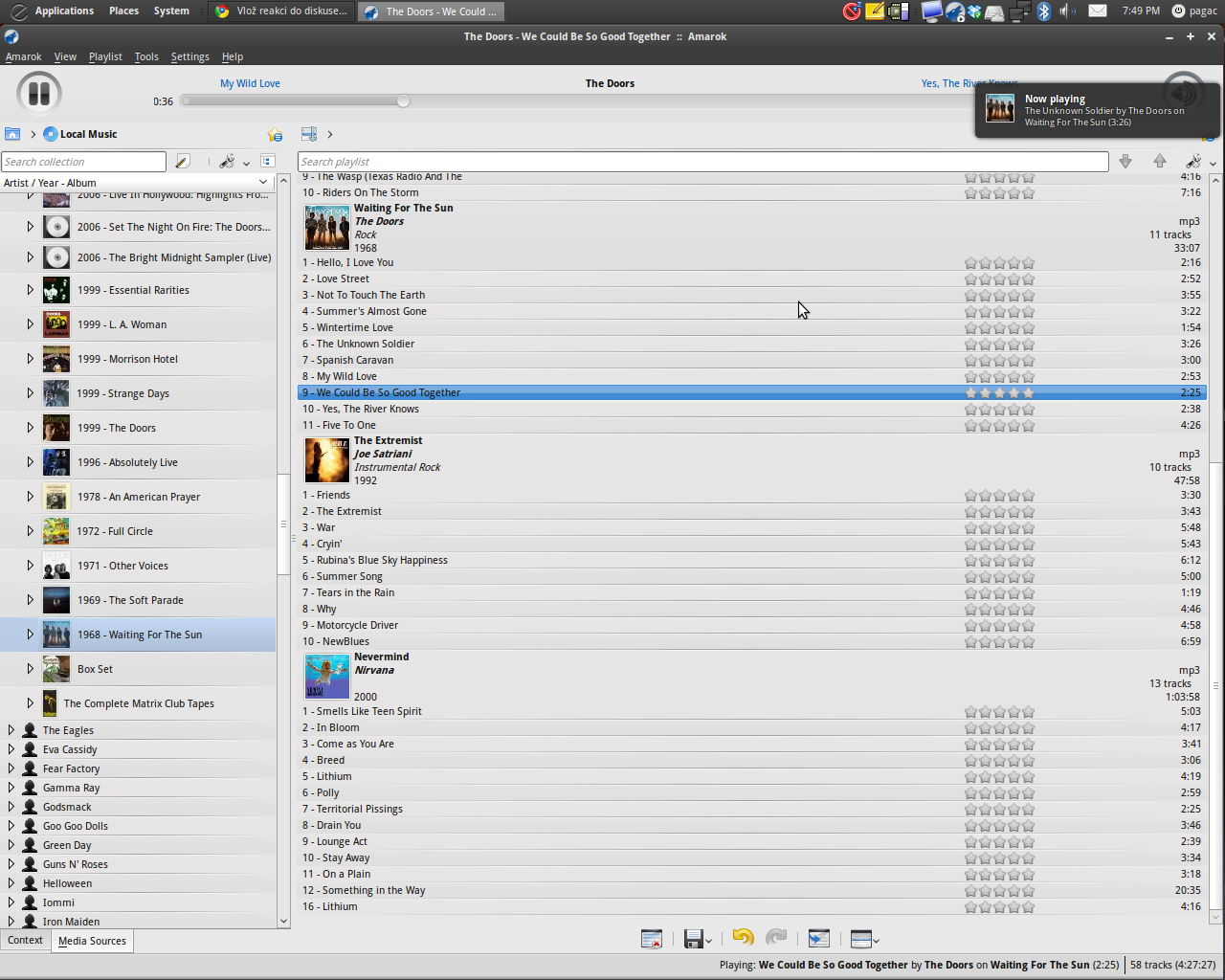The image size is (1225, 980).
Task: Click next track link Yes, The River Knows
Action: pos(969,83)
